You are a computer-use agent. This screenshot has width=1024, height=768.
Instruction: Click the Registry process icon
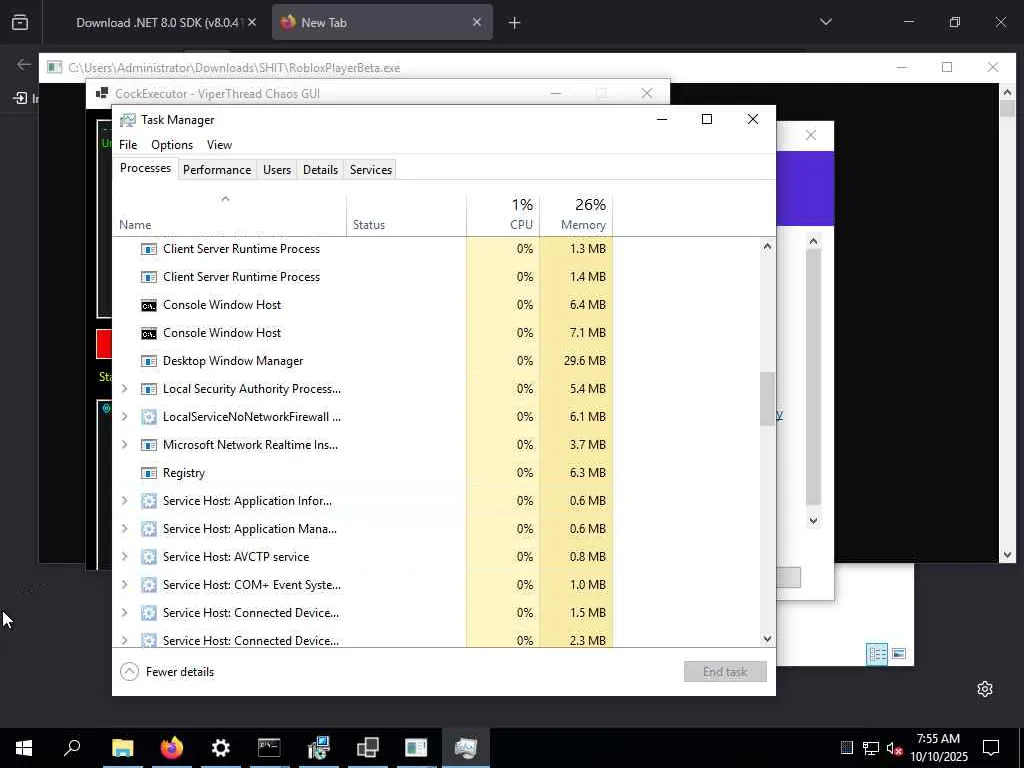[149, 473]
